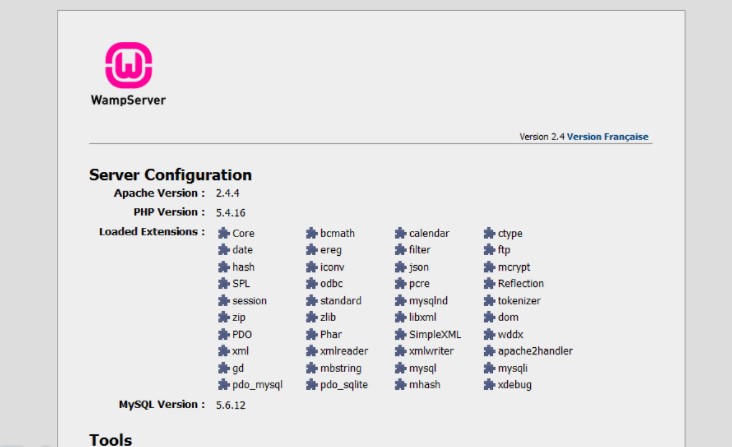Click puzzle icon beside Phar extension

tap(311, 334)
